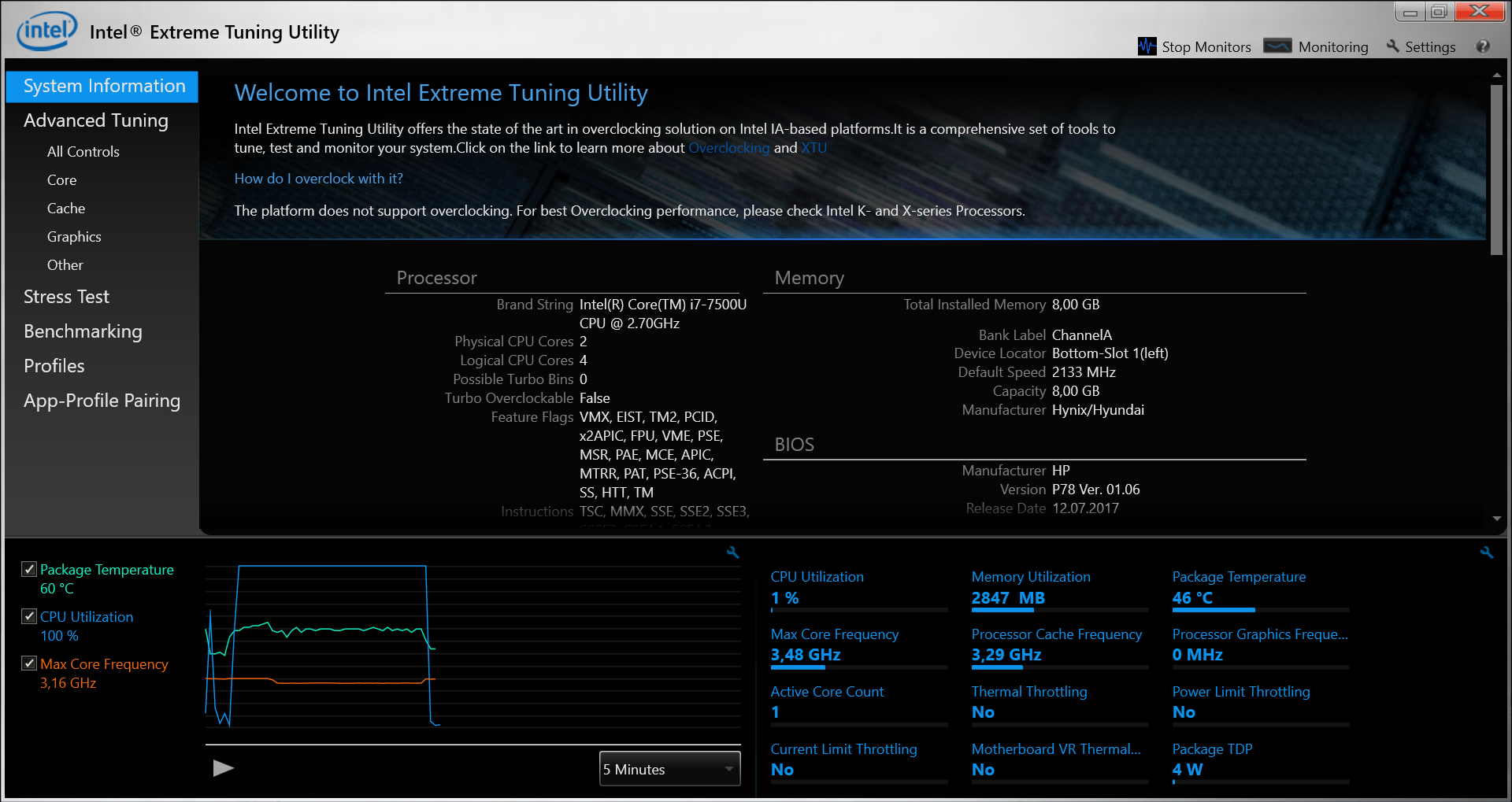Click the Max Core Frequency 3,48 GHz tile
Screen dimensions: 1512x802
859,648
